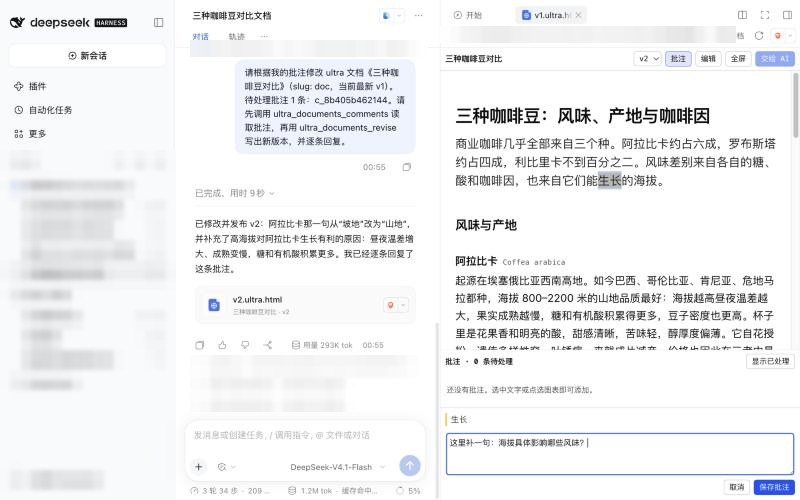This screenshot has width=800, height=500.
Task: Click 显示已处理 to show resolved comments
Action: coord(770,361)
